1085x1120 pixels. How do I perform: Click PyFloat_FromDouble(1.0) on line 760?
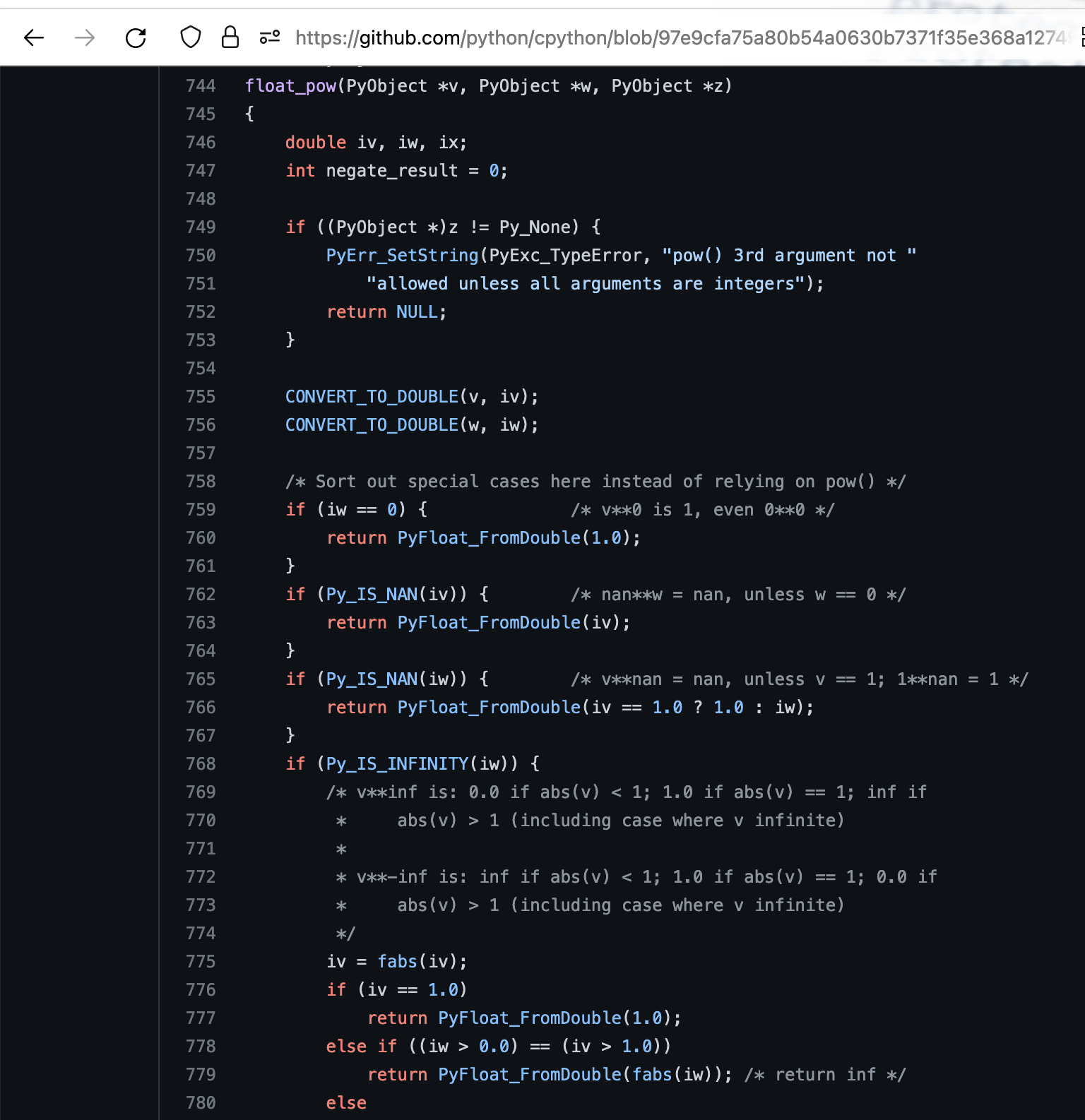(x=514, y=538)
